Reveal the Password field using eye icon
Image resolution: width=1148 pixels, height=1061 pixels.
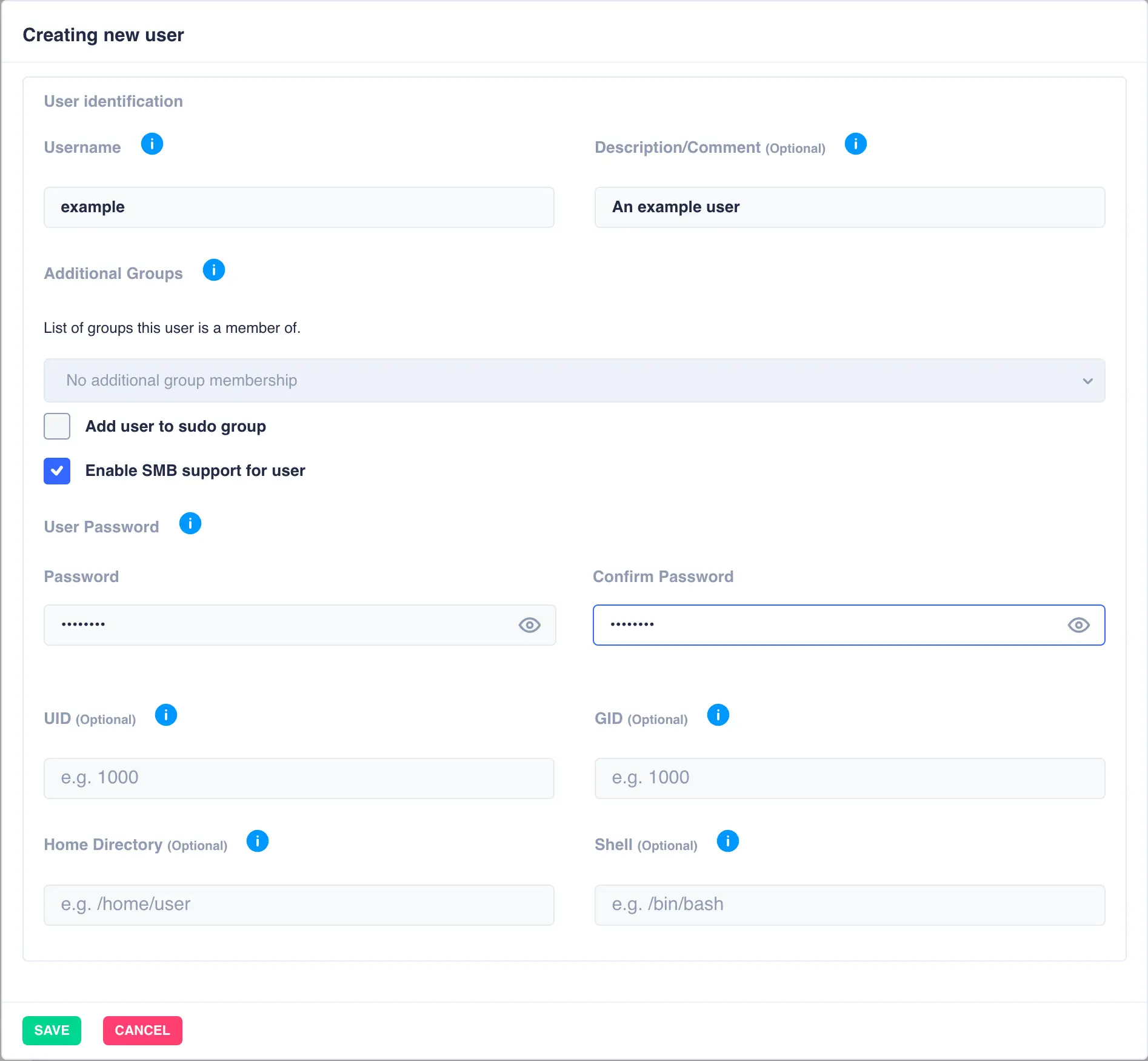click(529, 625)
